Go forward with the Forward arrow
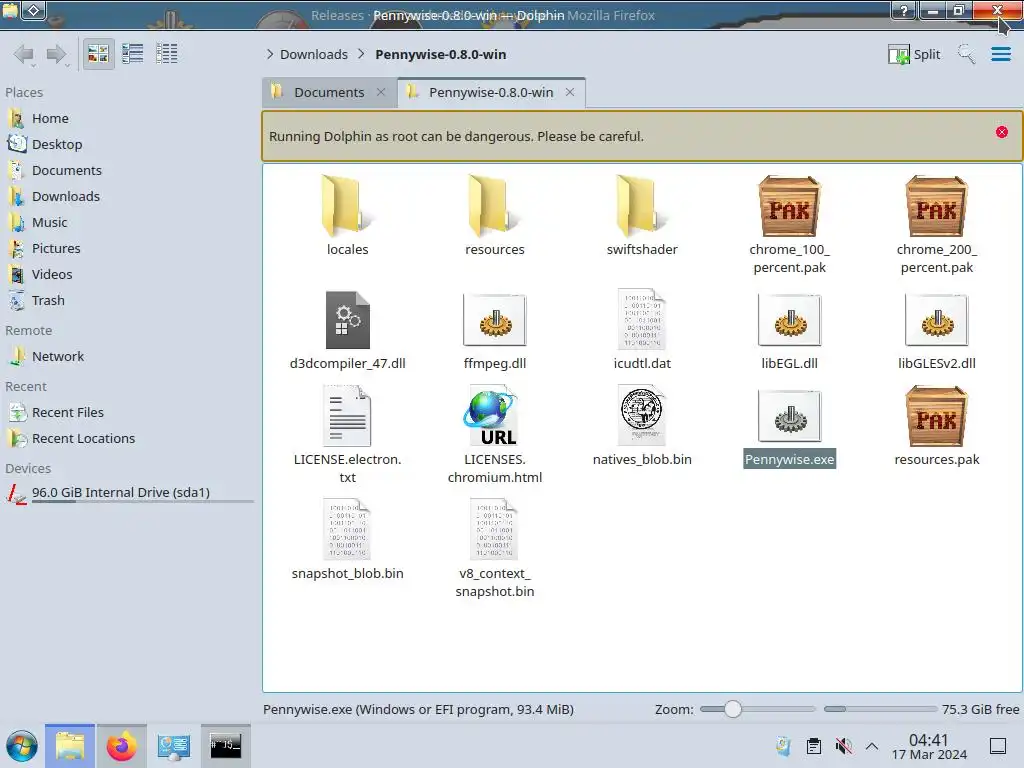This screenshot has width=1024, height=768. click(x=57, y=54)
